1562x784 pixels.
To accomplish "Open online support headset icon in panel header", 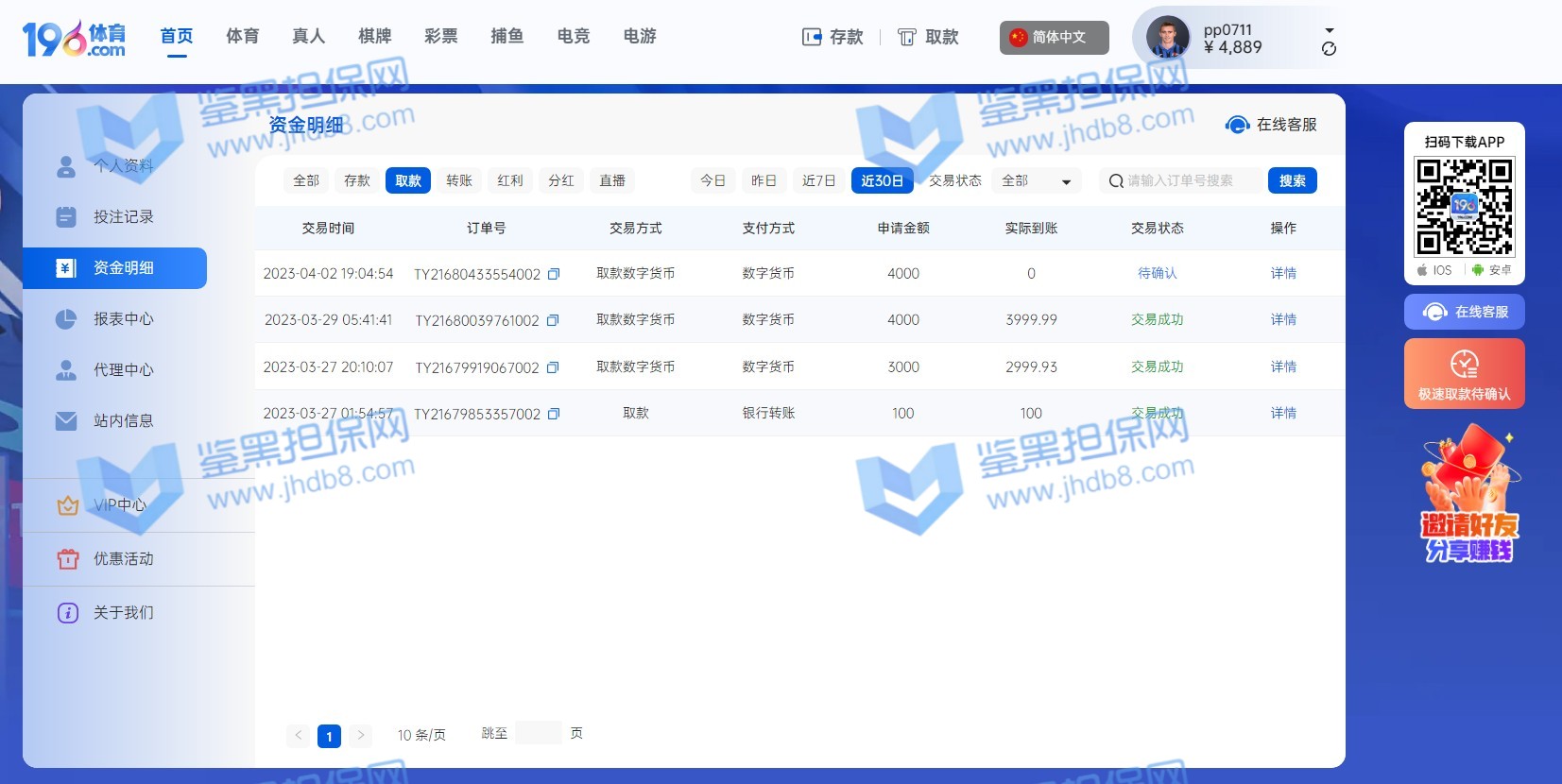I will [x=1237, y=125].
